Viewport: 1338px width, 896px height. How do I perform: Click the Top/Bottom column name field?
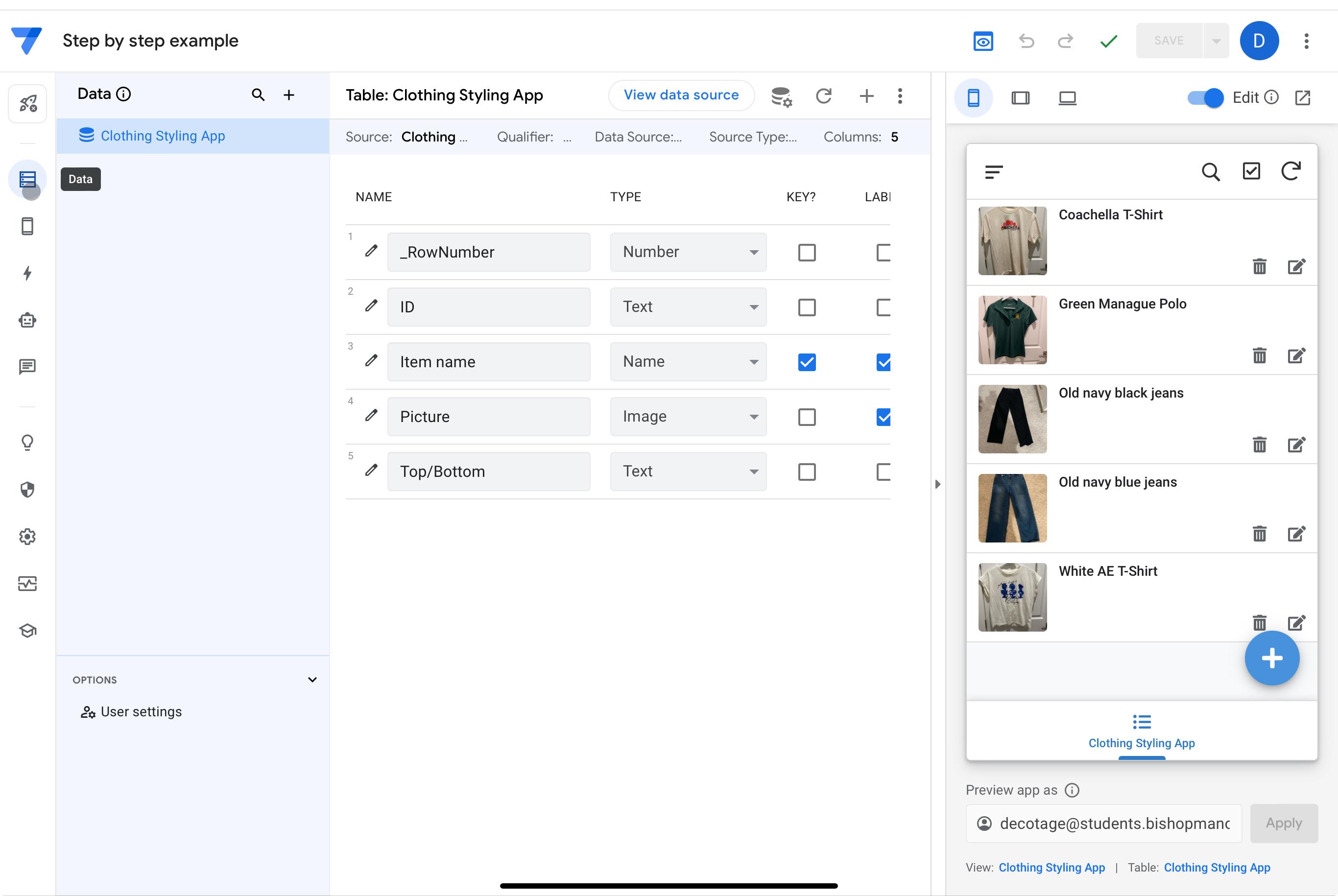[x=489, y=472]
